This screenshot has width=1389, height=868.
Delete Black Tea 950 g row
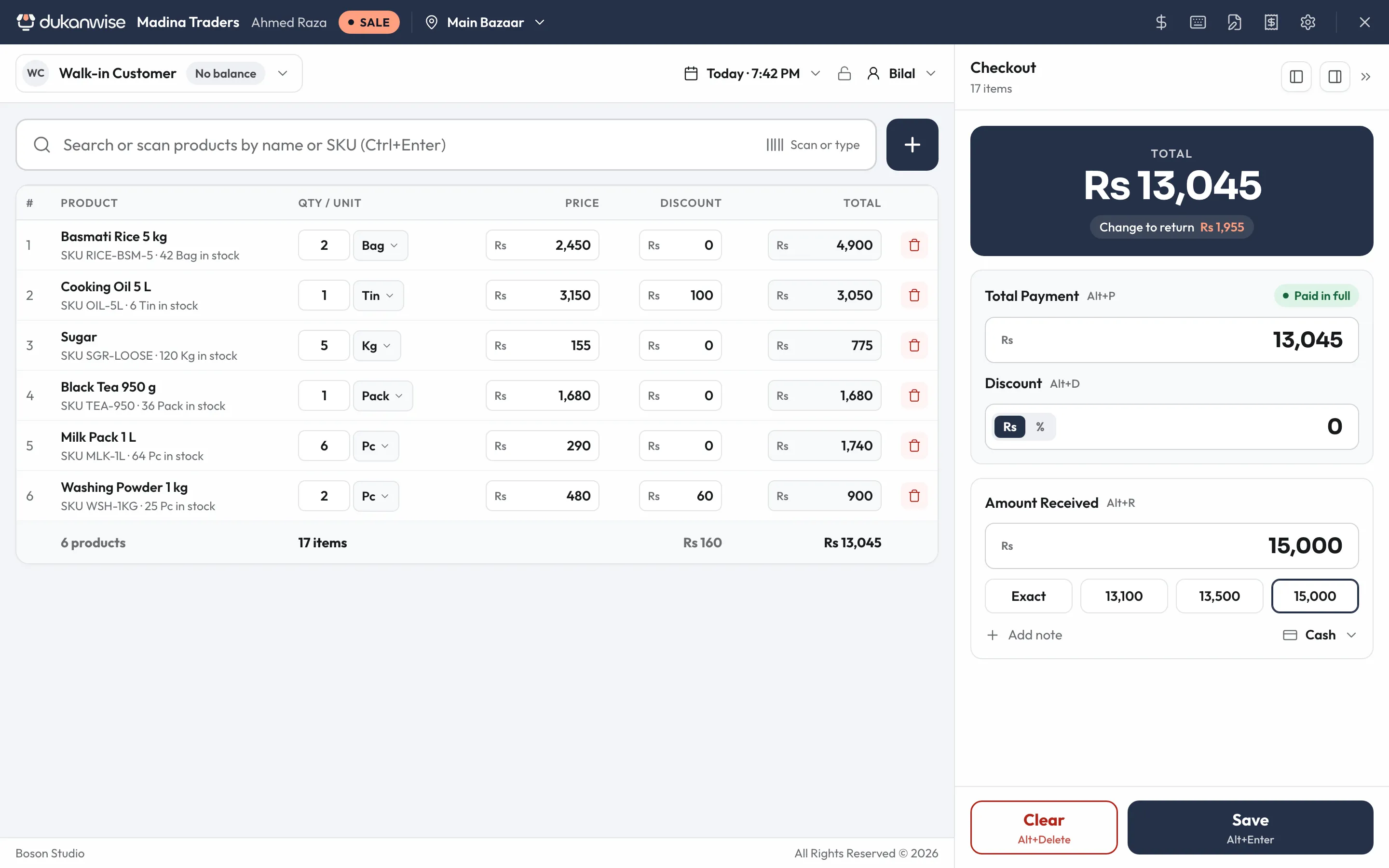pos(914,395)
